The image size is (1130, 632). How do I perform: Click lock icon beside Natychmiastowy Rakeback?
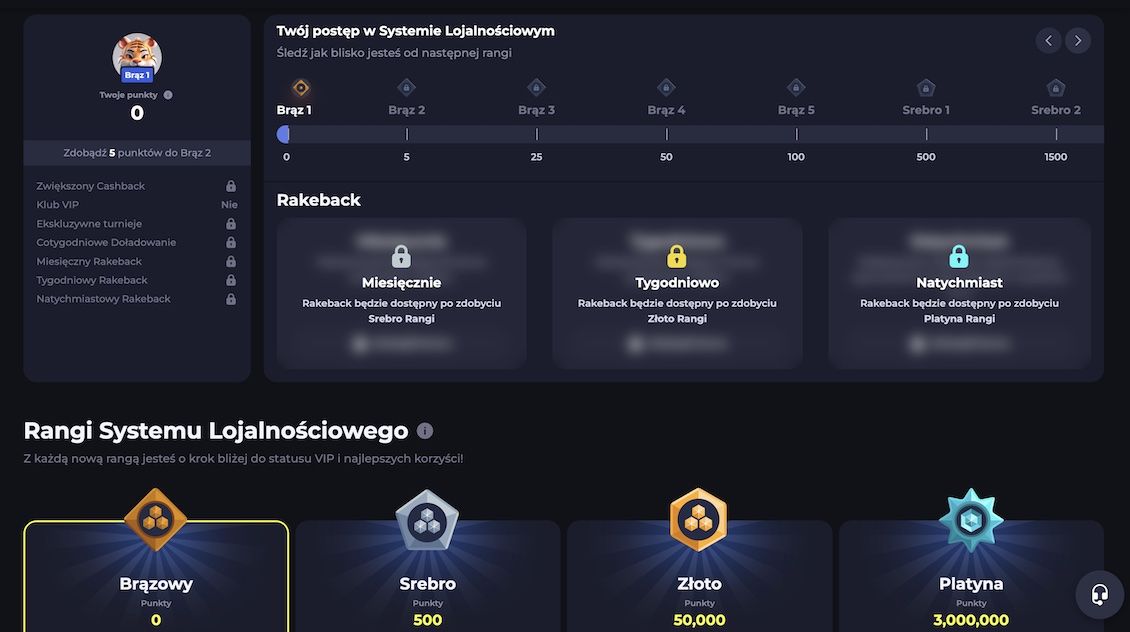click(231, 299)
